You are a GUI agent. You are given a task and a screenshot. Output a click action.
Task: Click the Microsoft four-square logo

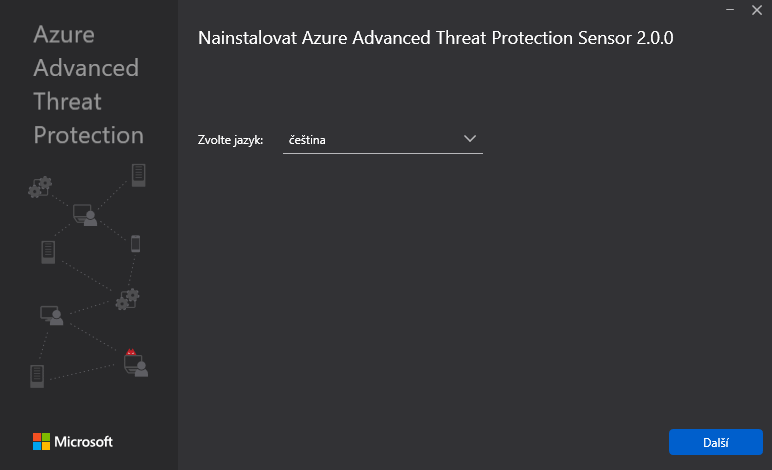click(x=41, y=441)
